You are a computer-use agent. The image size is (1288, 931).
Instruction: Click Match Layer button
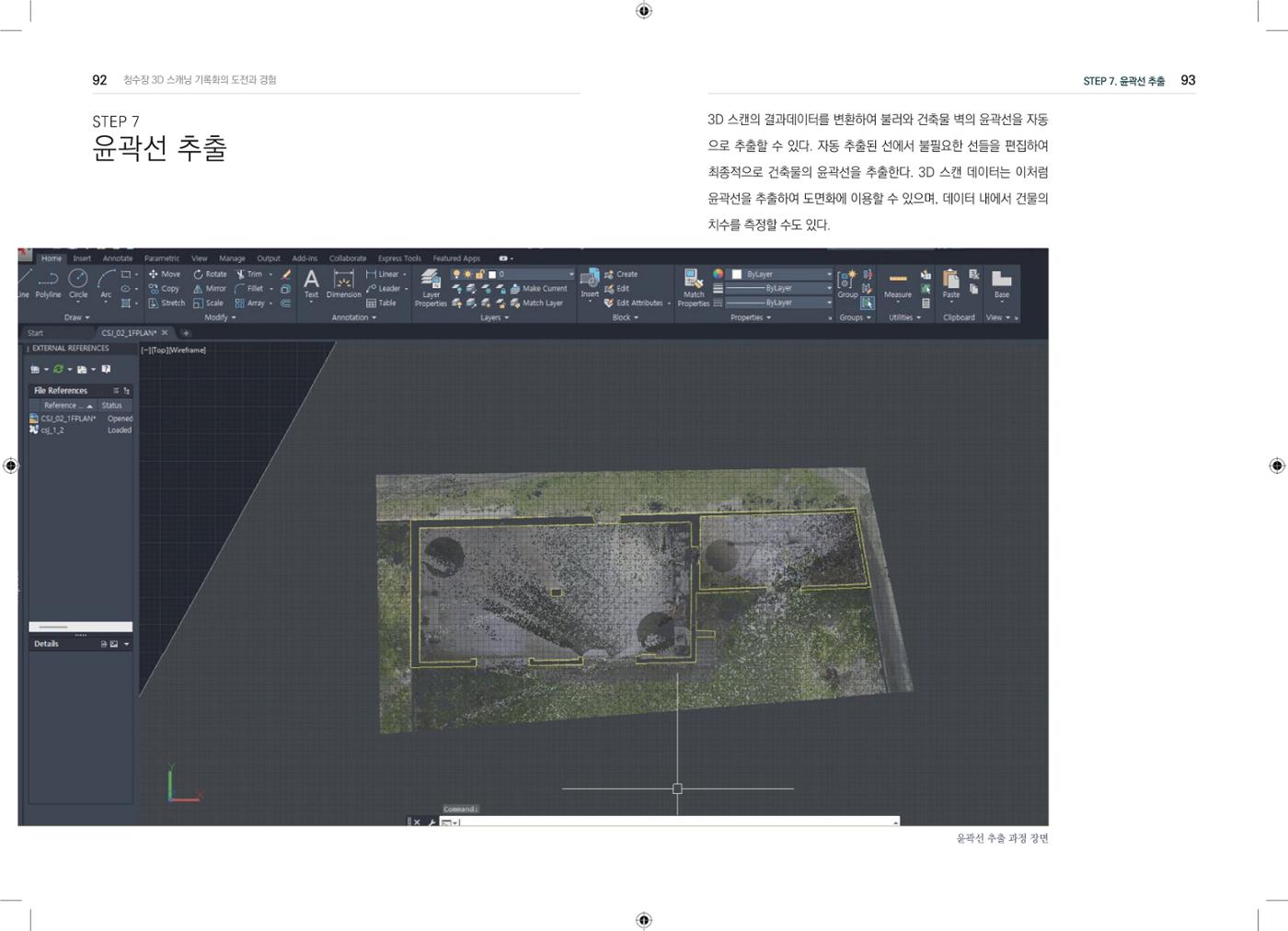point(535,303)
